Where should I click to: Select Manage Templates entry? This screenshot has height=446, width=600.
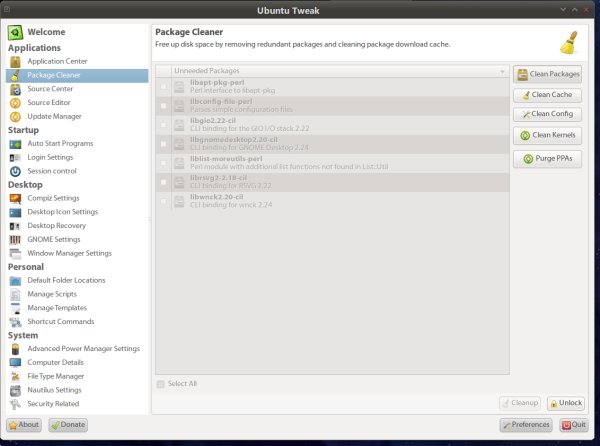tap(57, 308)
